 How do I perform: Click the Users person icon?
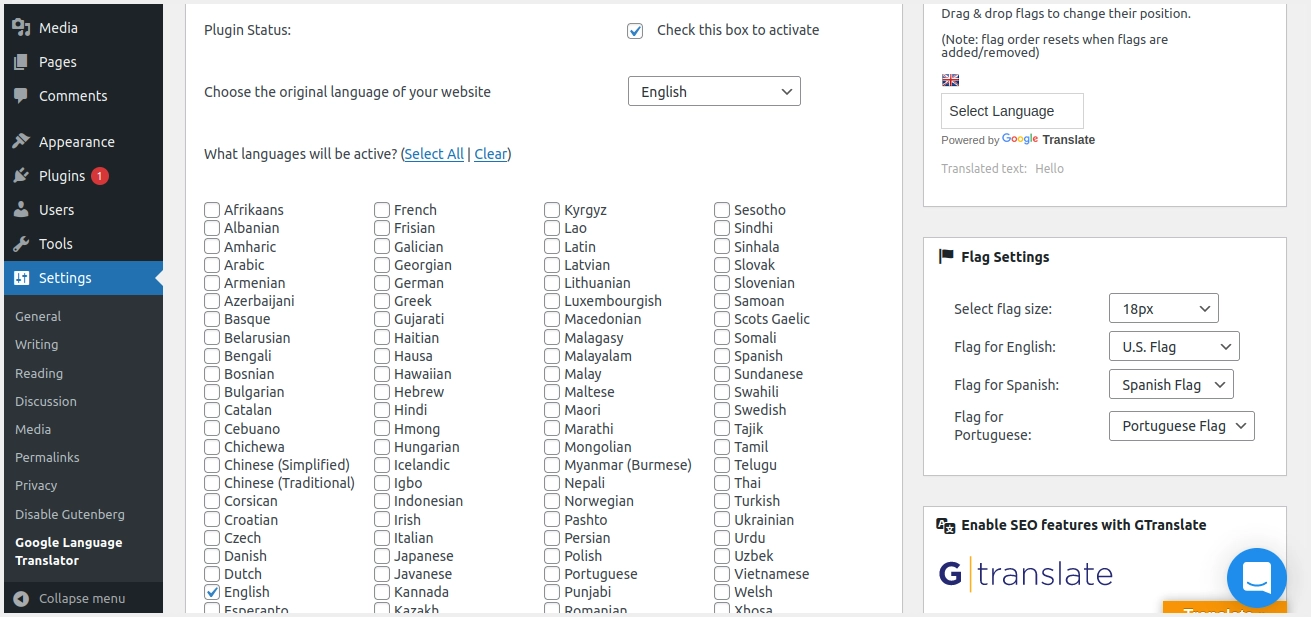(x=21, y=209)
